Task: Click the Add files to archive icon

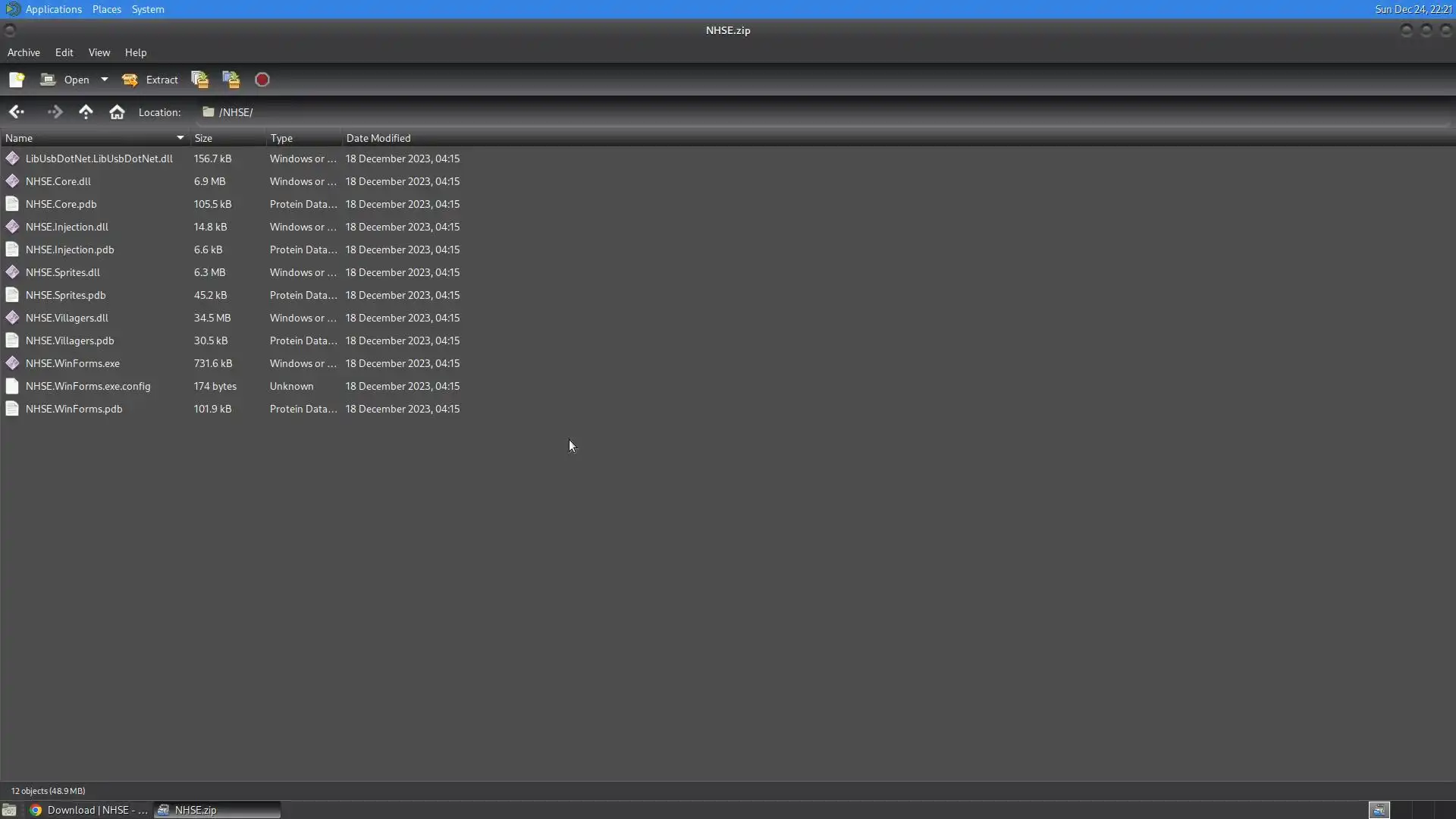Action: pyautogui.click(x=199, y=80)
